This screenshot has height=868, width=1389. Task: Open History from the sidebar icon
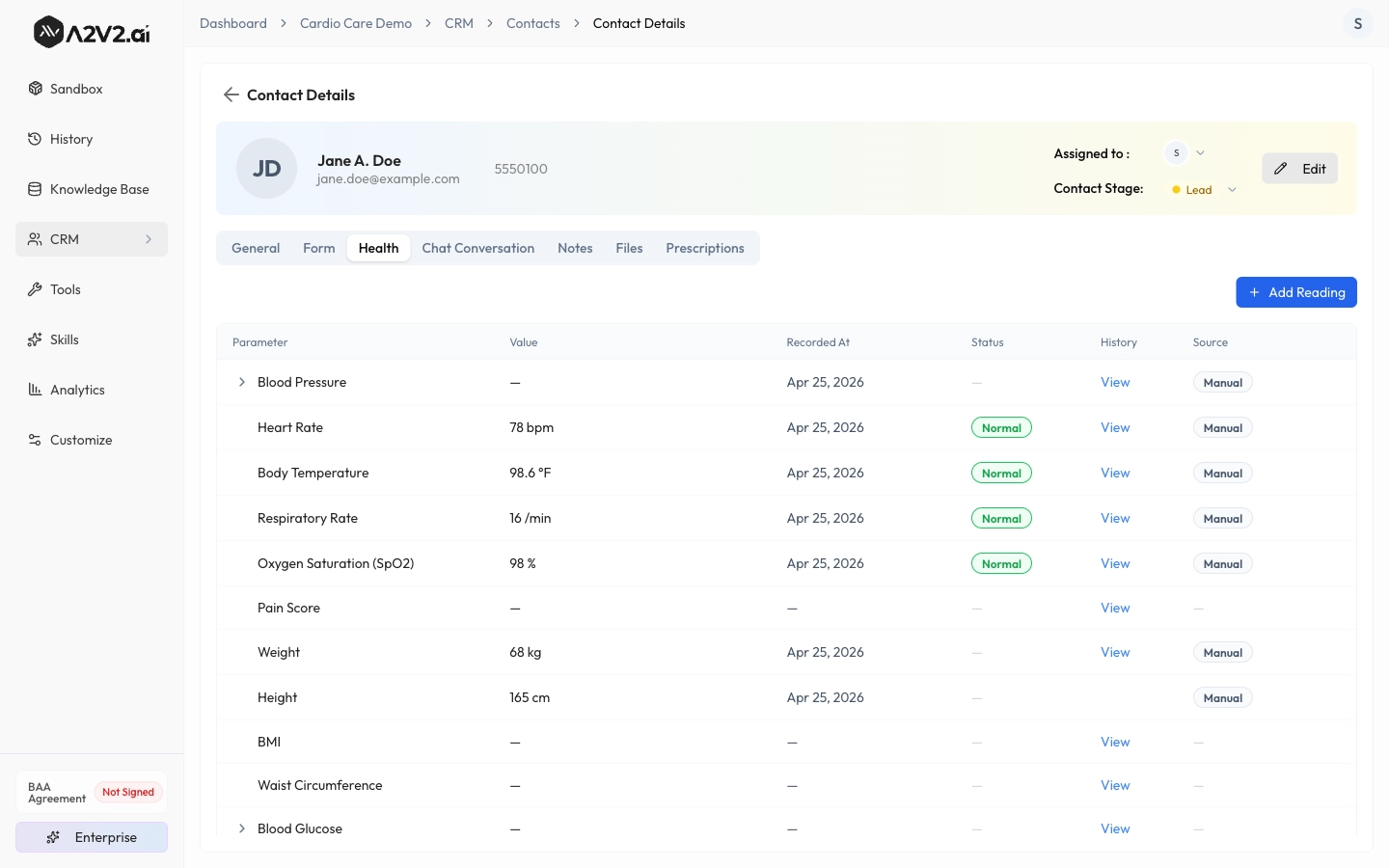click(x=35, y=139)
